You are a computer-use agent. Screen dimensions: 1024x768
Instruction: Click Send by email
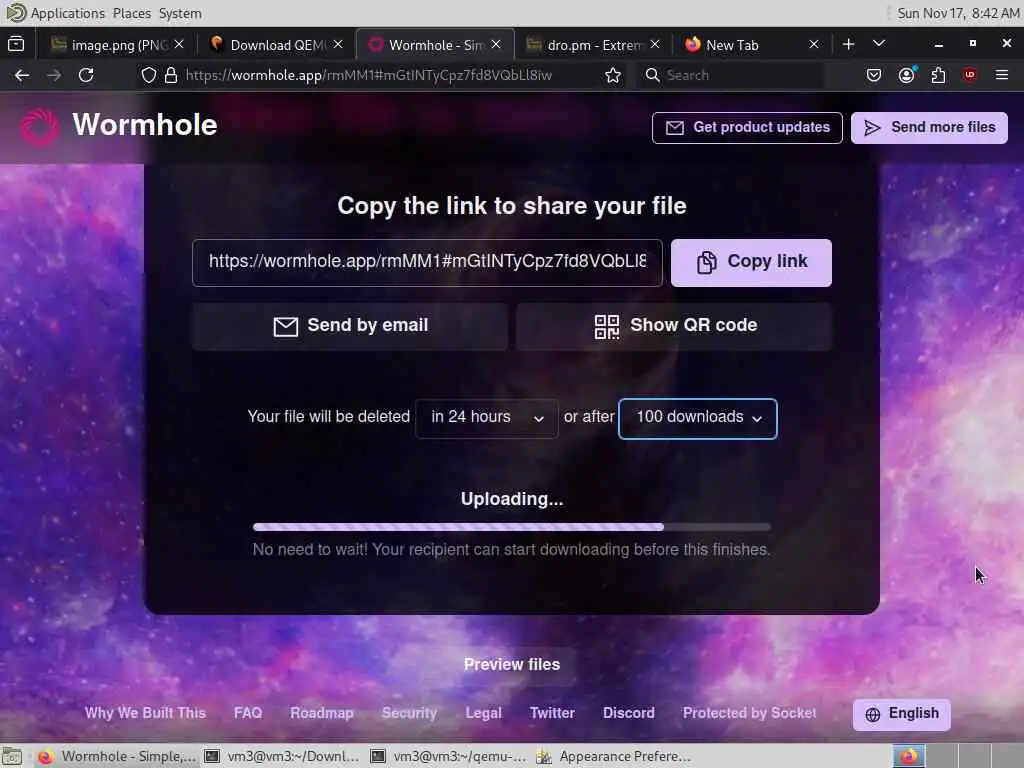(x=349, y=326)
